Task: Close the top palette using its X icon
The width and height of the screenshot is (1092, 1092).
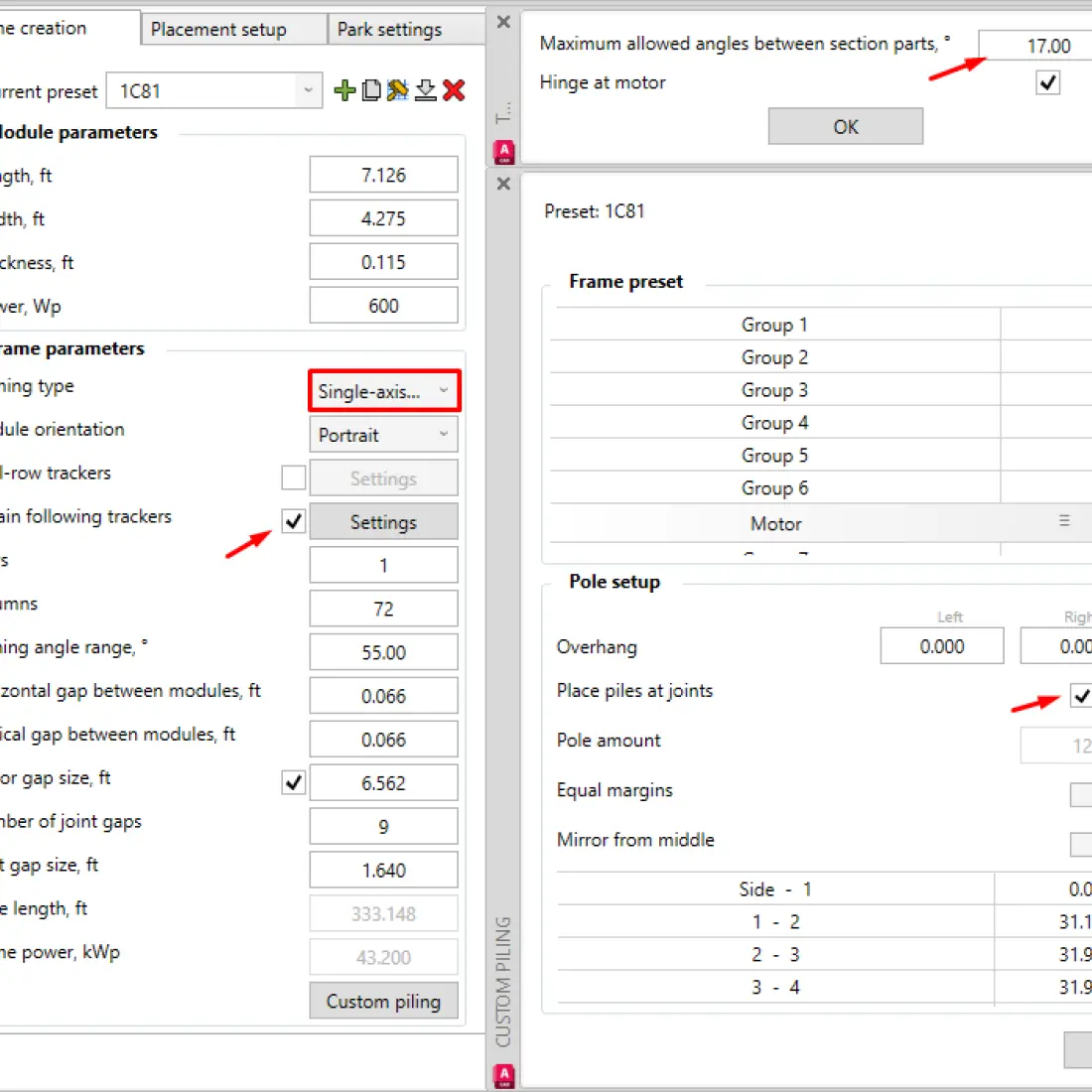Action: pyautogui.click(x=503, y=22)
